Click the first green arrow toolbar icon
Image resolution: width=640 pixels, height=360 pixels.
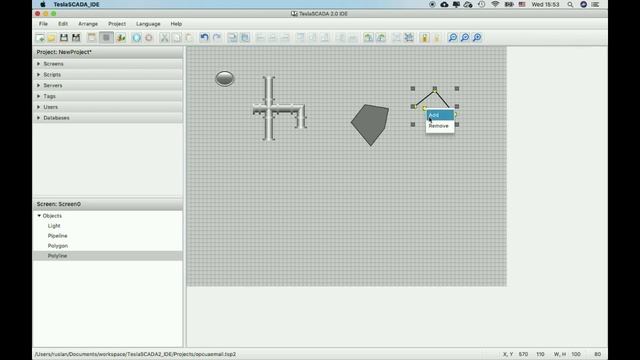(x=369, y=38)
